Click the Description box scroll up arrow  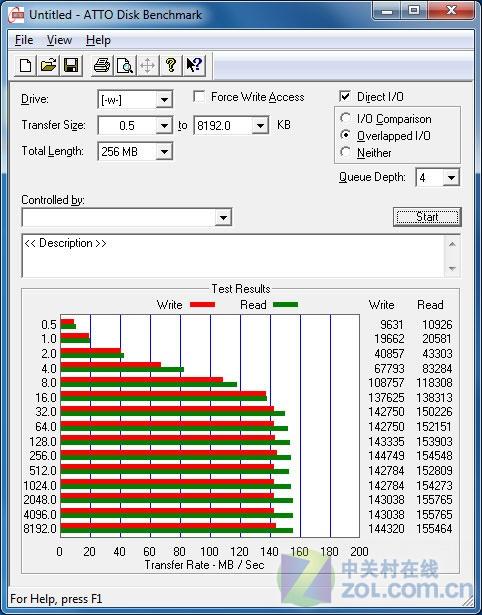(452, 244)
